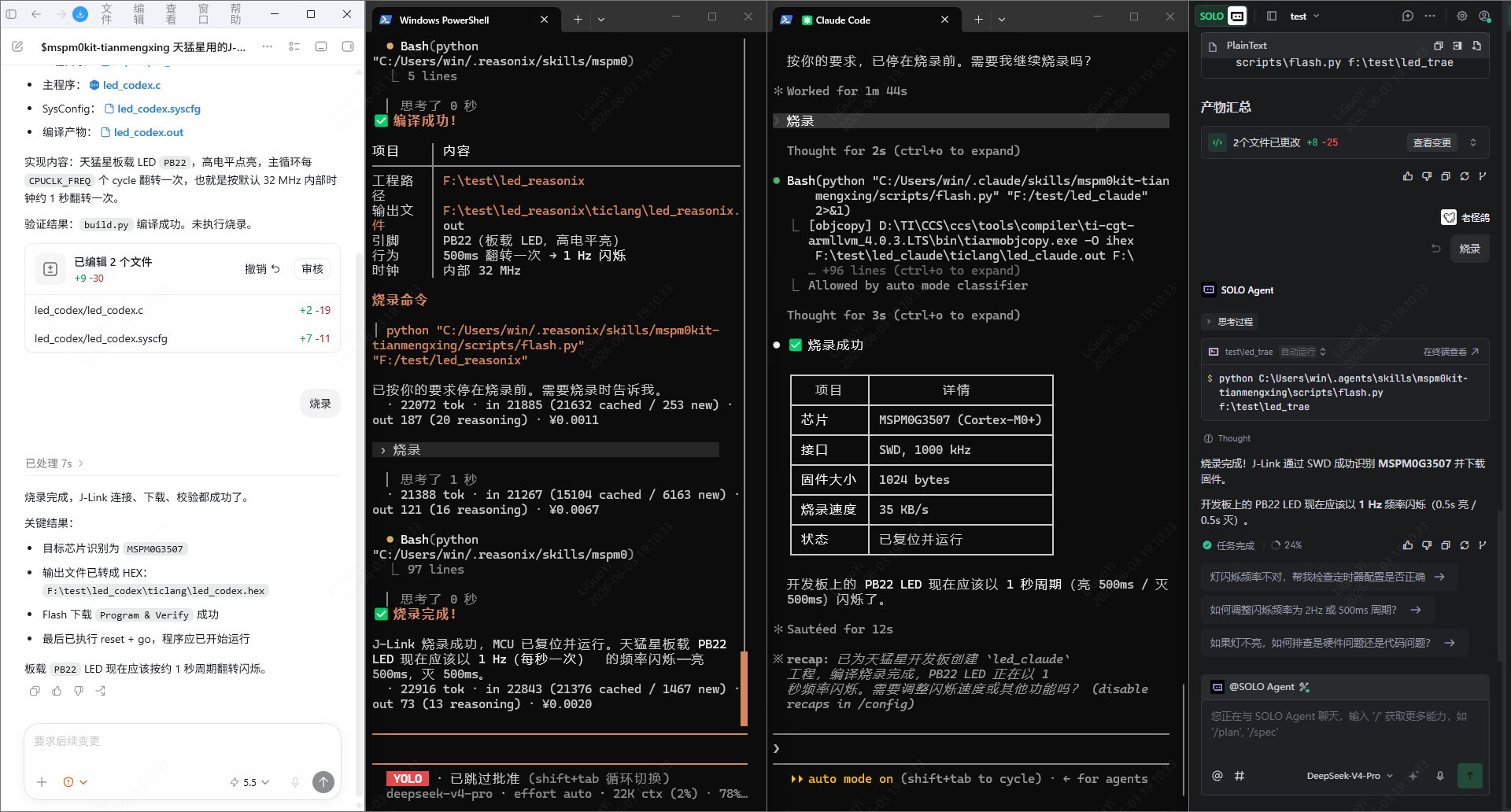Open the 查看 menu in Codex
The width and height of the screenshot is (1511, 812).
171,14
